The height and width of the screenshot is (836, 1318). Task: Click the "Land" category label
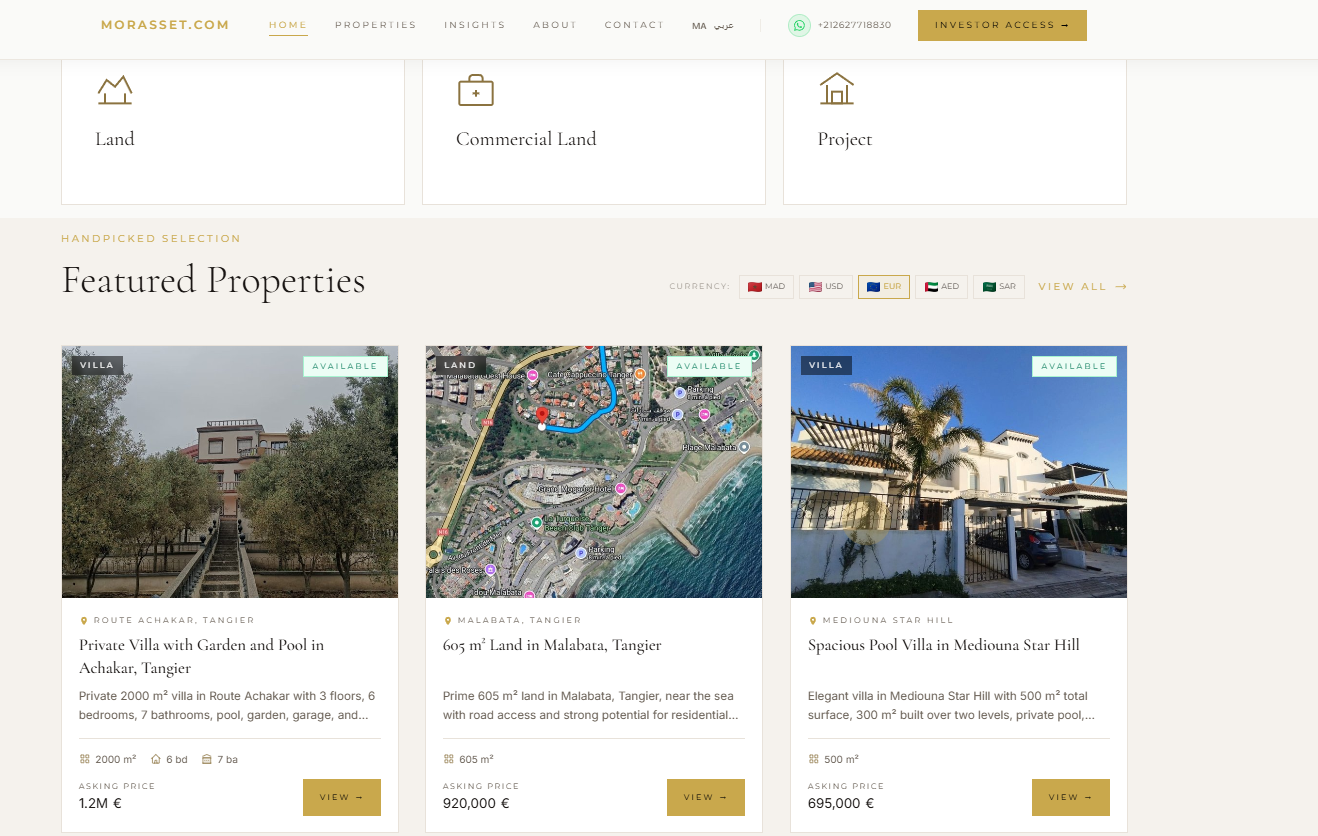coord(115,139)
